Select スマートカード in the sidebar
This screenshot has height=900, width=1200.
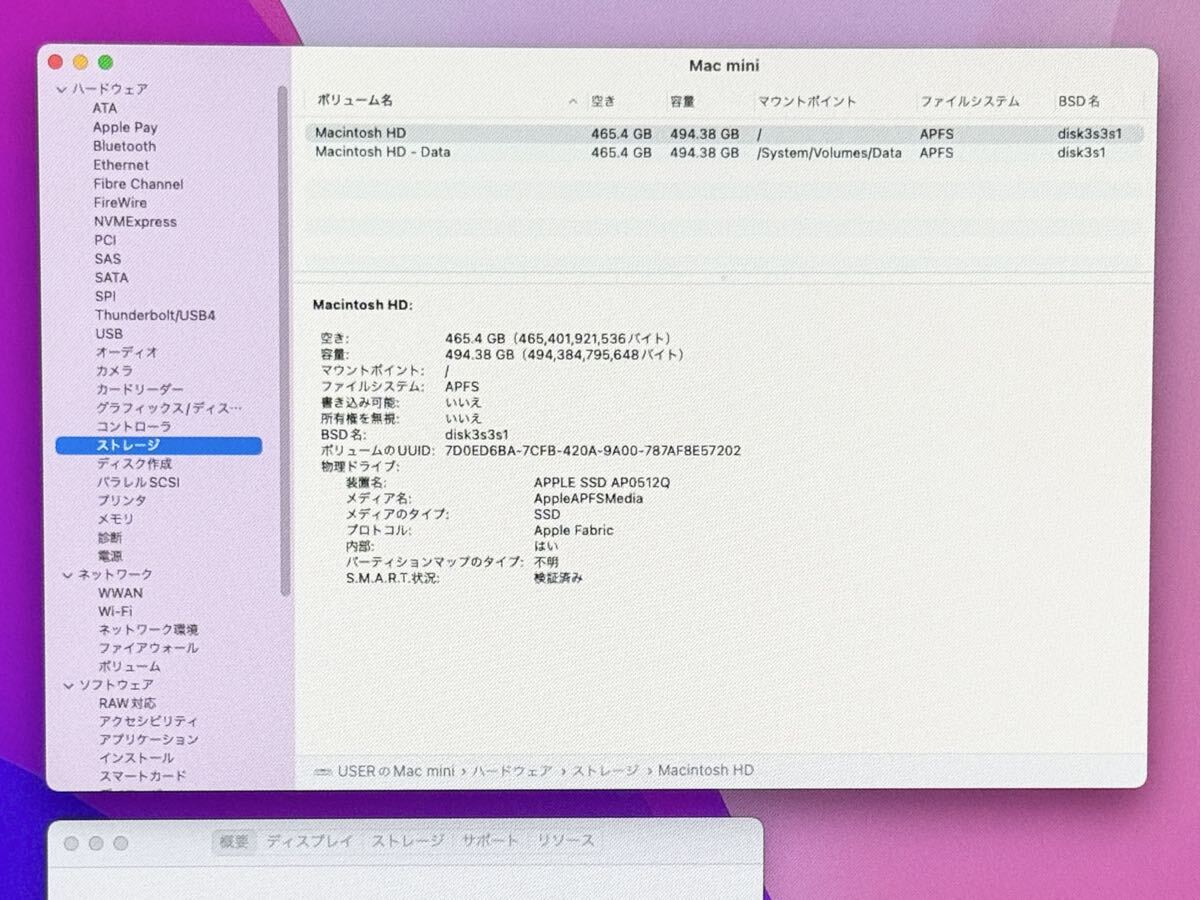click(142, 776)
